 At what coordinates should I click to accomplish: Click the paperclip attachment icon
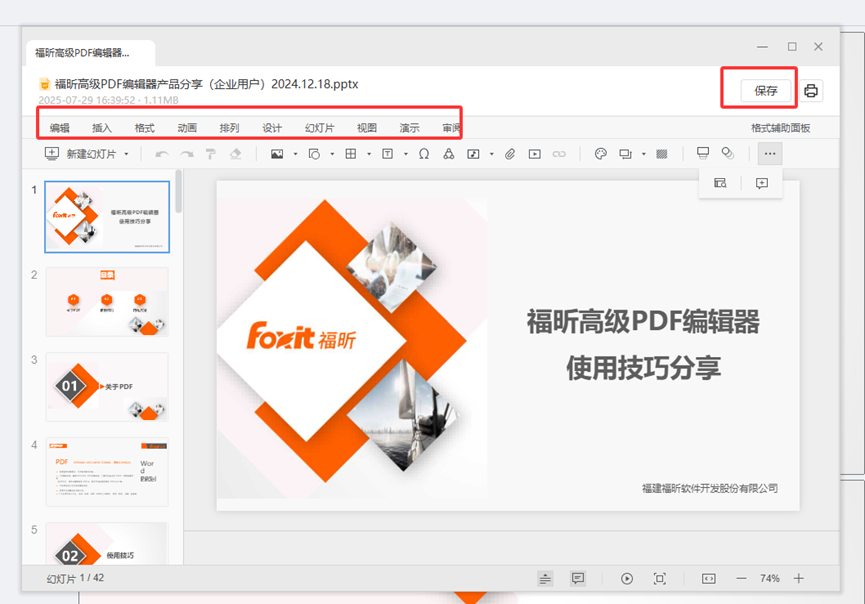pos(509,154)
